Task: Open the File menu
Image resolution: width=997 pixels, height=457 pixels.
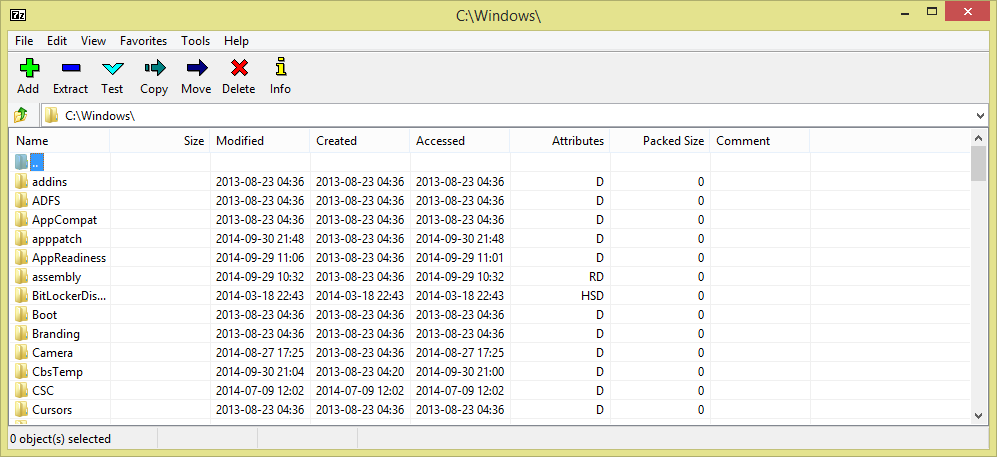Action: coord(24,41)
